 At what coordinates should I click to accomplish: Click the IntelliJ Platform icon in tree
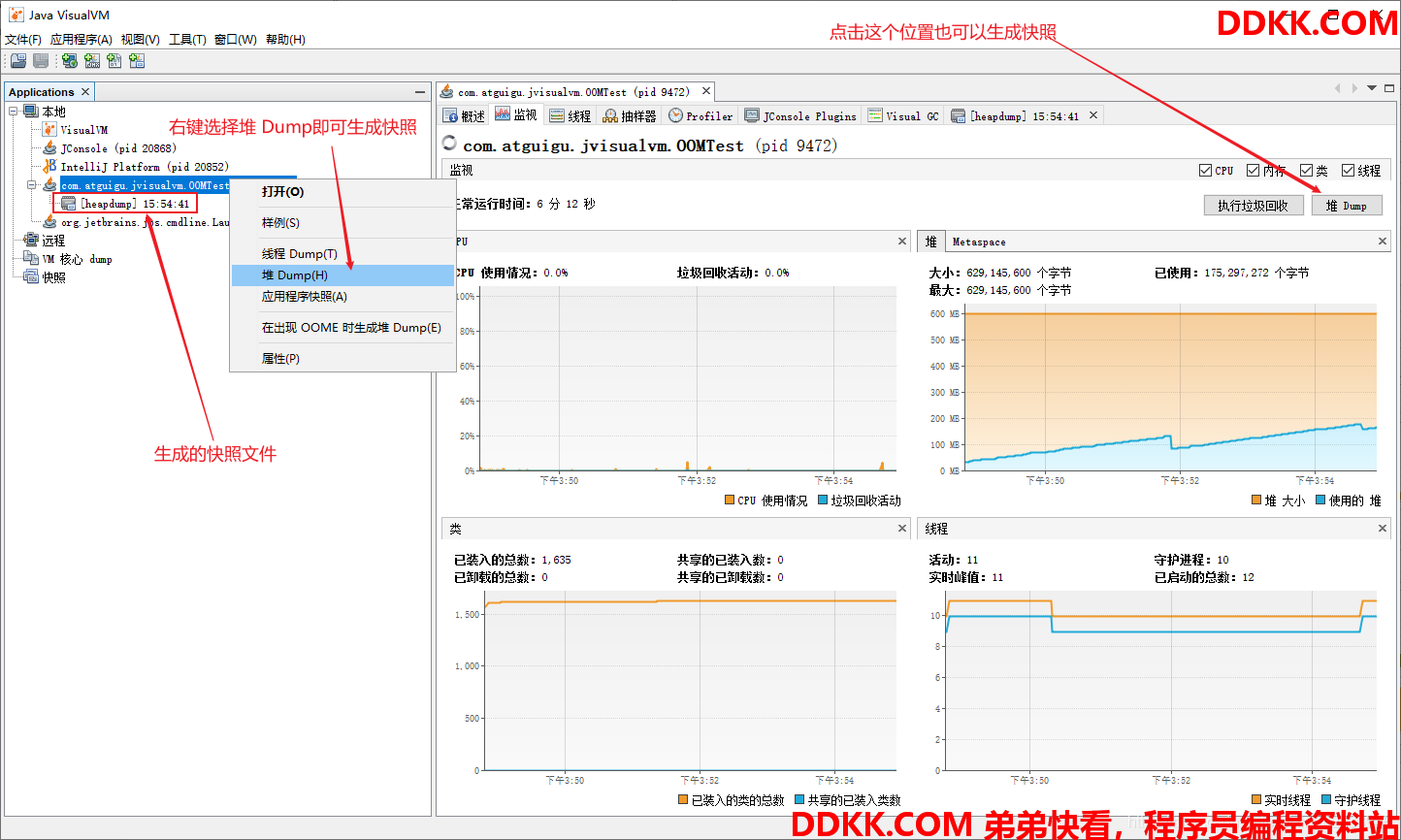49,166
